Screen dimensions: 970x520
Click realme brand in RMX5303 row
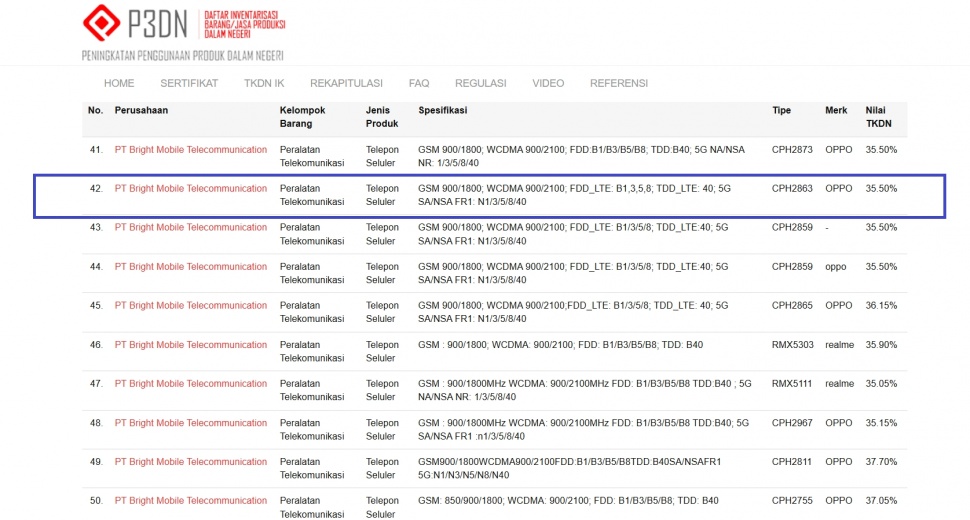(839, 345)
